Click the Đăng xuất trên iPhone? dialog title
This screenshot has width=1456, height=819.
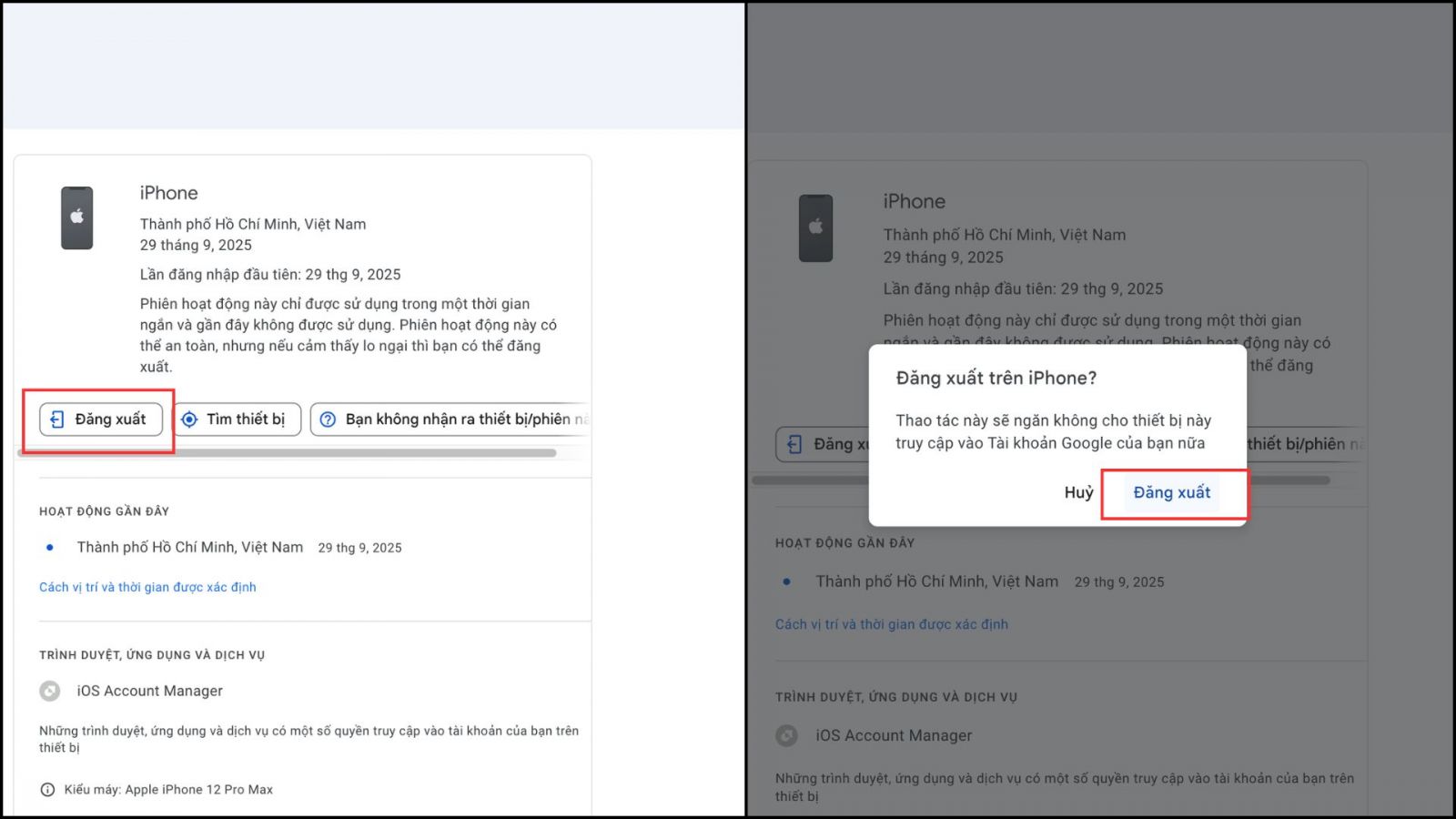tap(996, 378)
